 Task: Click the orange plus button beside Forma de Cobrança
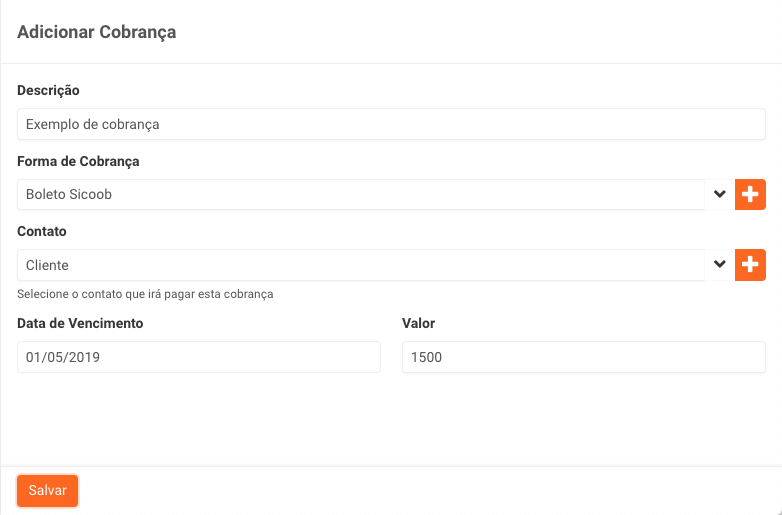point(750,195)
